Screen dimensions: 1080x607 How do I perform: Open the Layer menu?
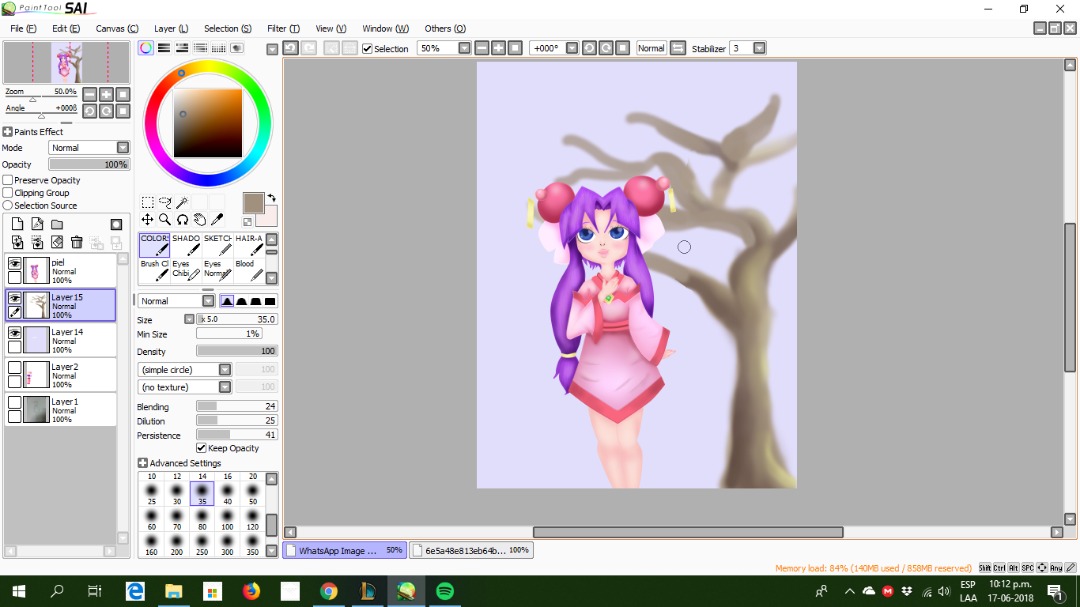click(x=171, y=28)
